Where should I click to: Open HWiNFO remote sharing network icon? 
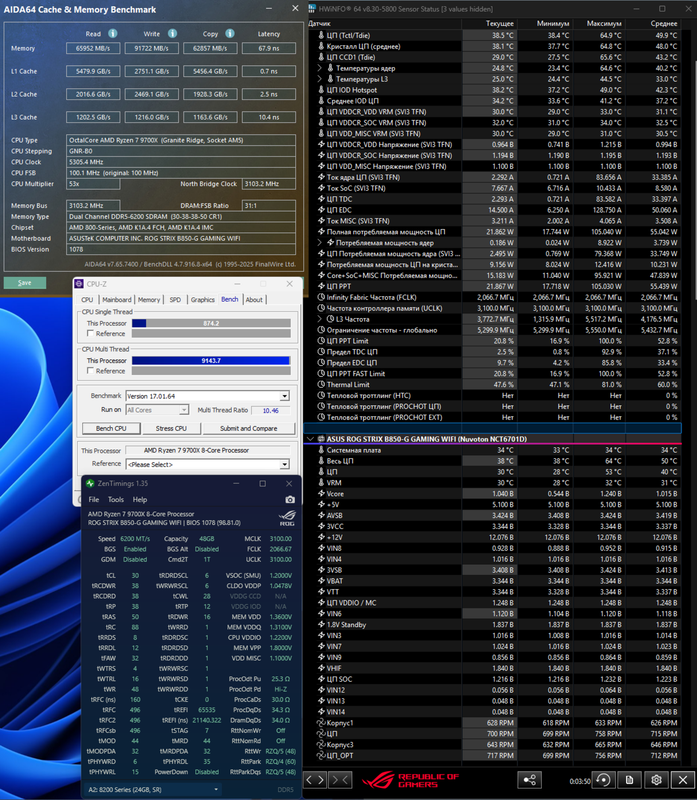click(x=530, y=780)
